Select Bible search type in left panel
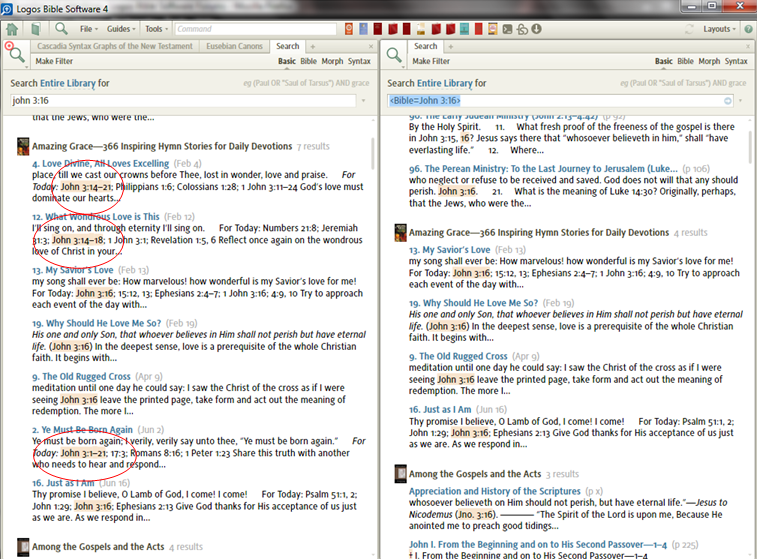 (308, 61)
